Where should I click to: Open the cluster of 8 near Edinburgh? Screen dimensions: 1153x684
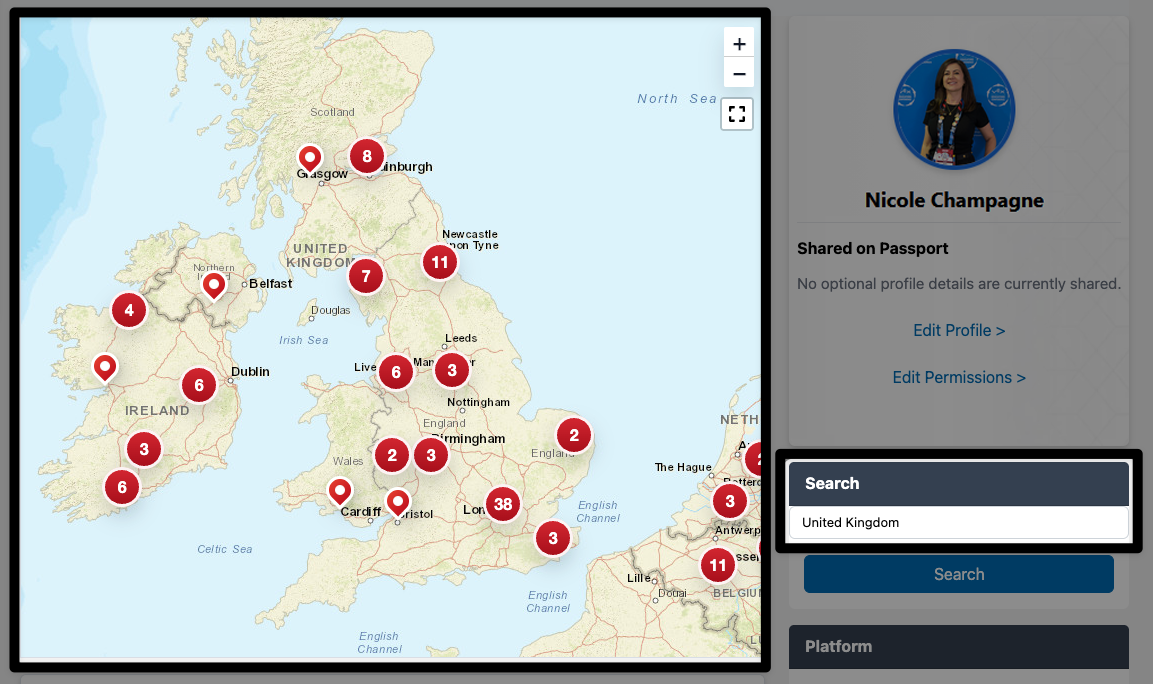click(x=366, y=156)
